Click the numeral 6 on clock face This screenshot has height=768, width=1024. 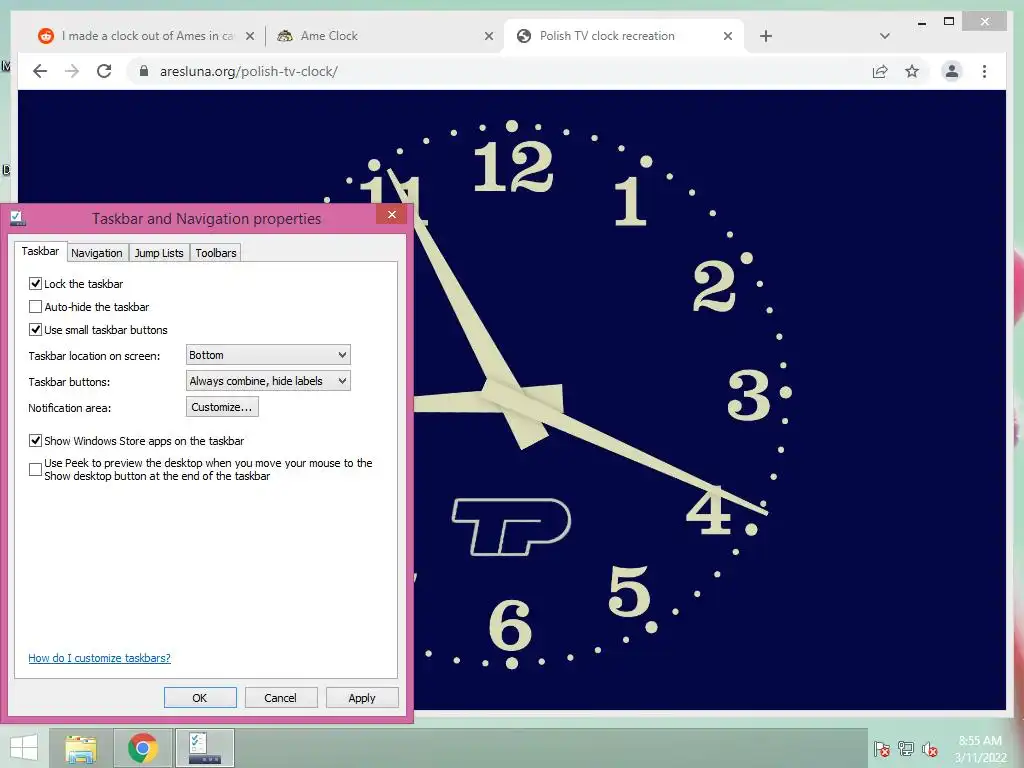pos(511,626)
